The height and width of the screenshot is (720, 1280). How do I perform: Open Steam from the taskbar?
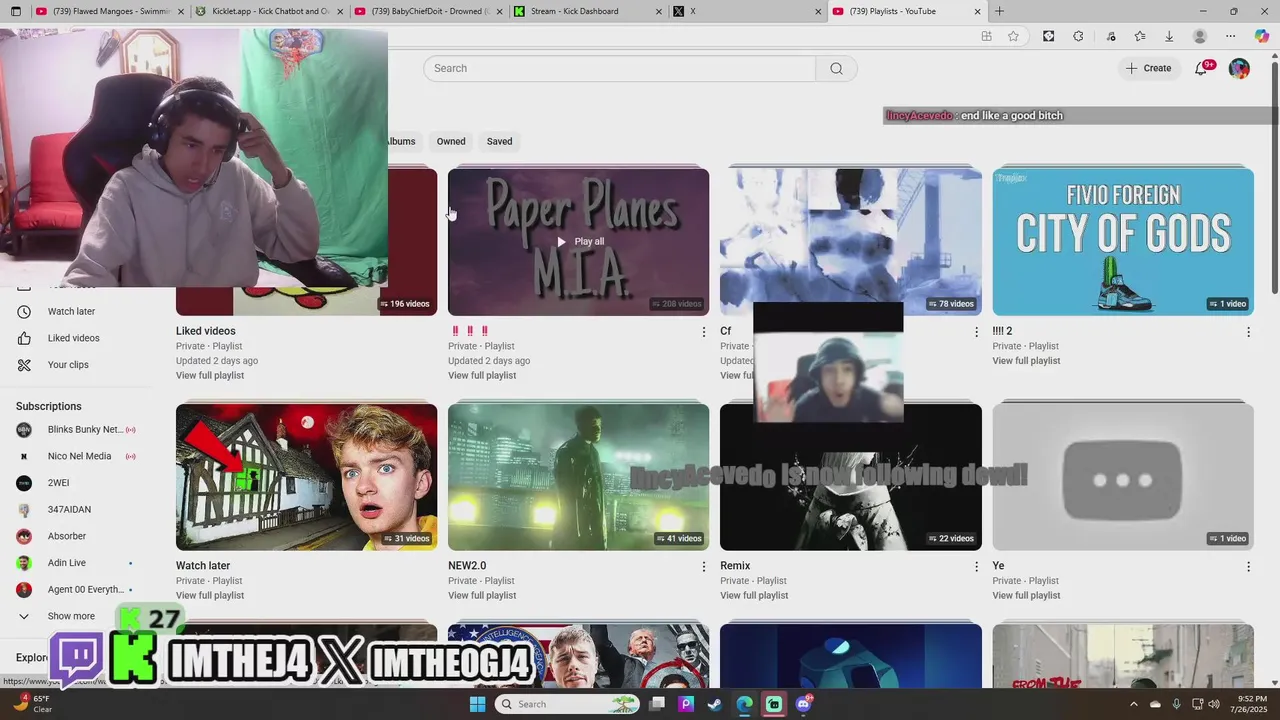tap(714, 704)
